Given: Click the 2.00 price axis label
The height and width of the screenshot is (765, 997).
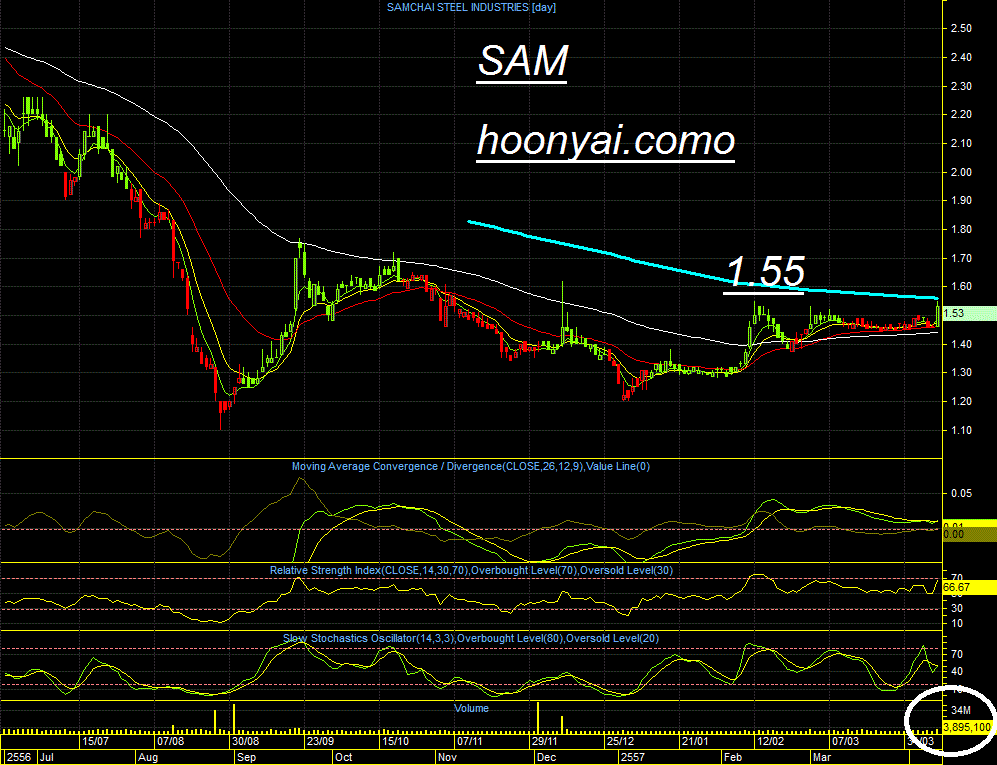Looking at the screenshot, I should [961, 172].
